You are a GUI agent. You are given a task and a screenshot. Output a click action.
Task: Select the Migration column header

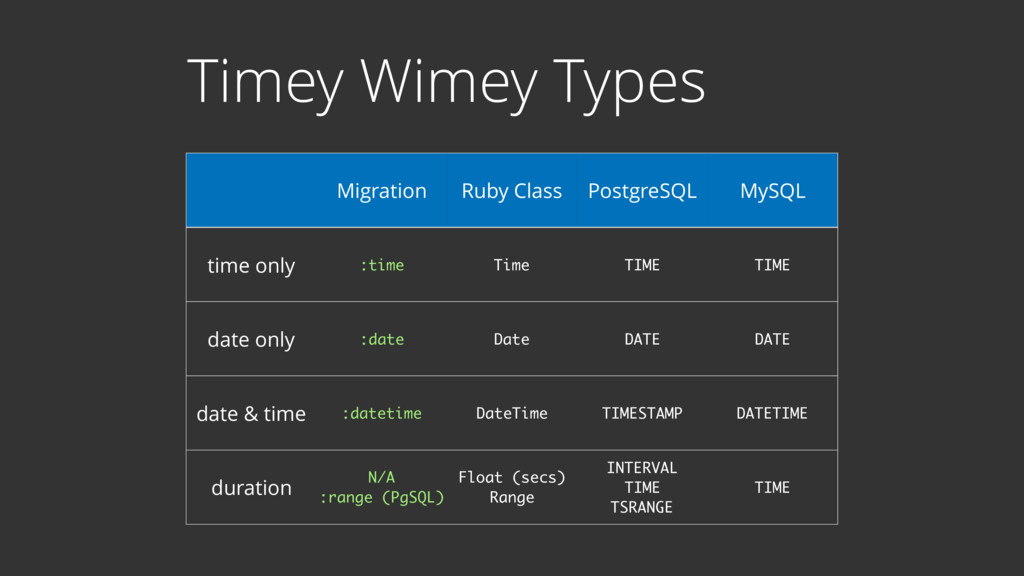tap(381, 191)
